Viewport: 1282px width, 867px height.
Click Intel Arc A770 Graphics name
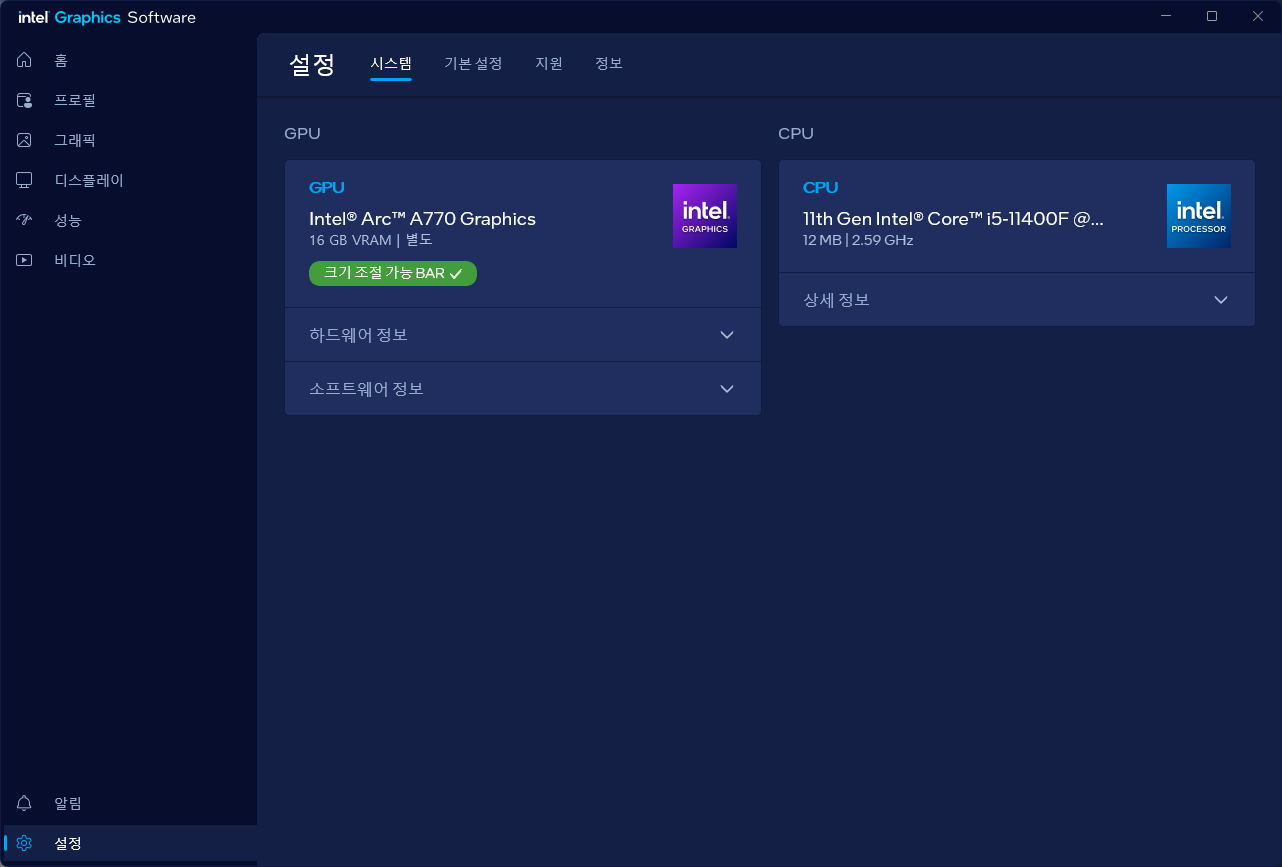423,219
